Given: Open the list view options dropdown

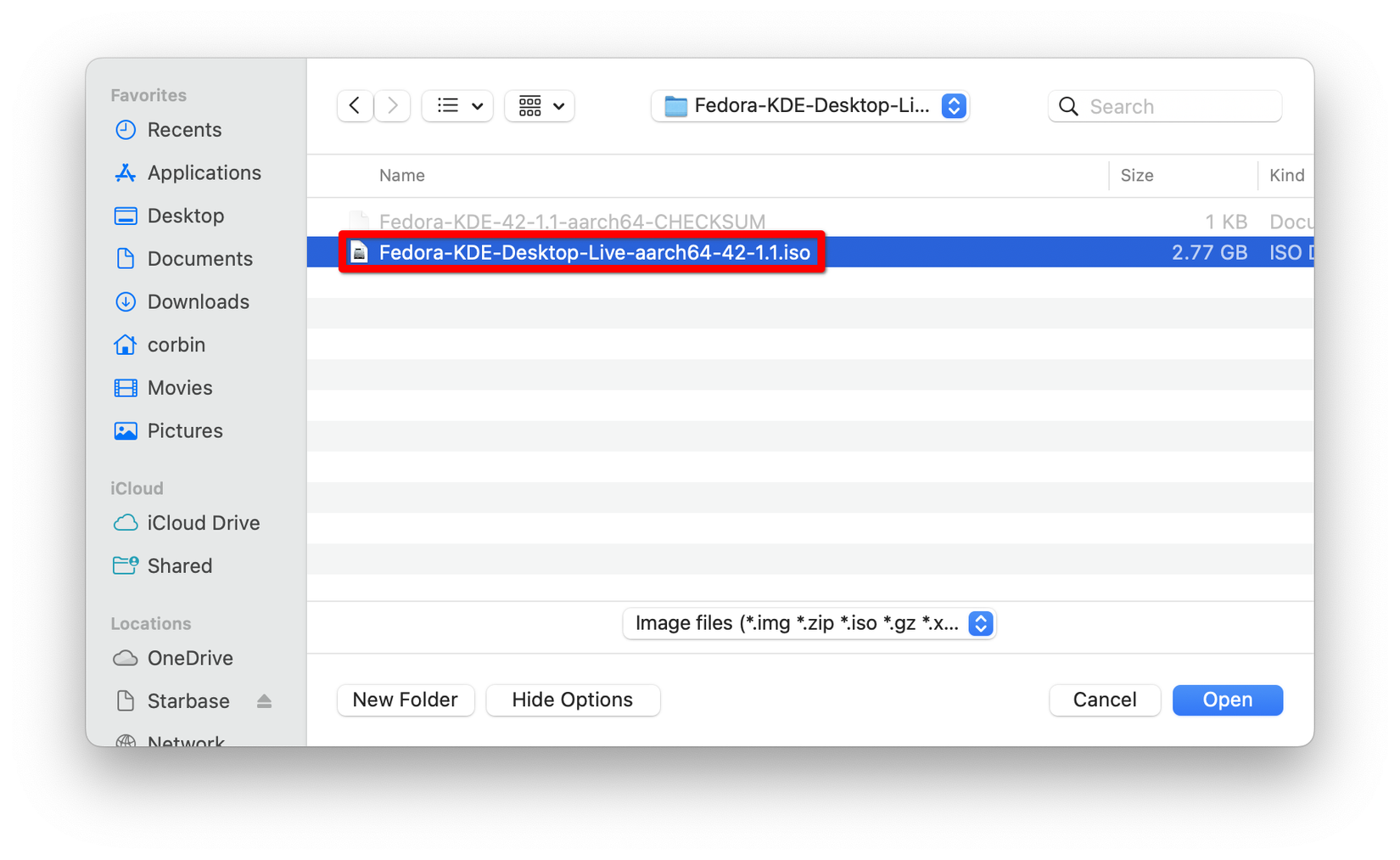Looking at the screenshot, I should click(458, 106).
